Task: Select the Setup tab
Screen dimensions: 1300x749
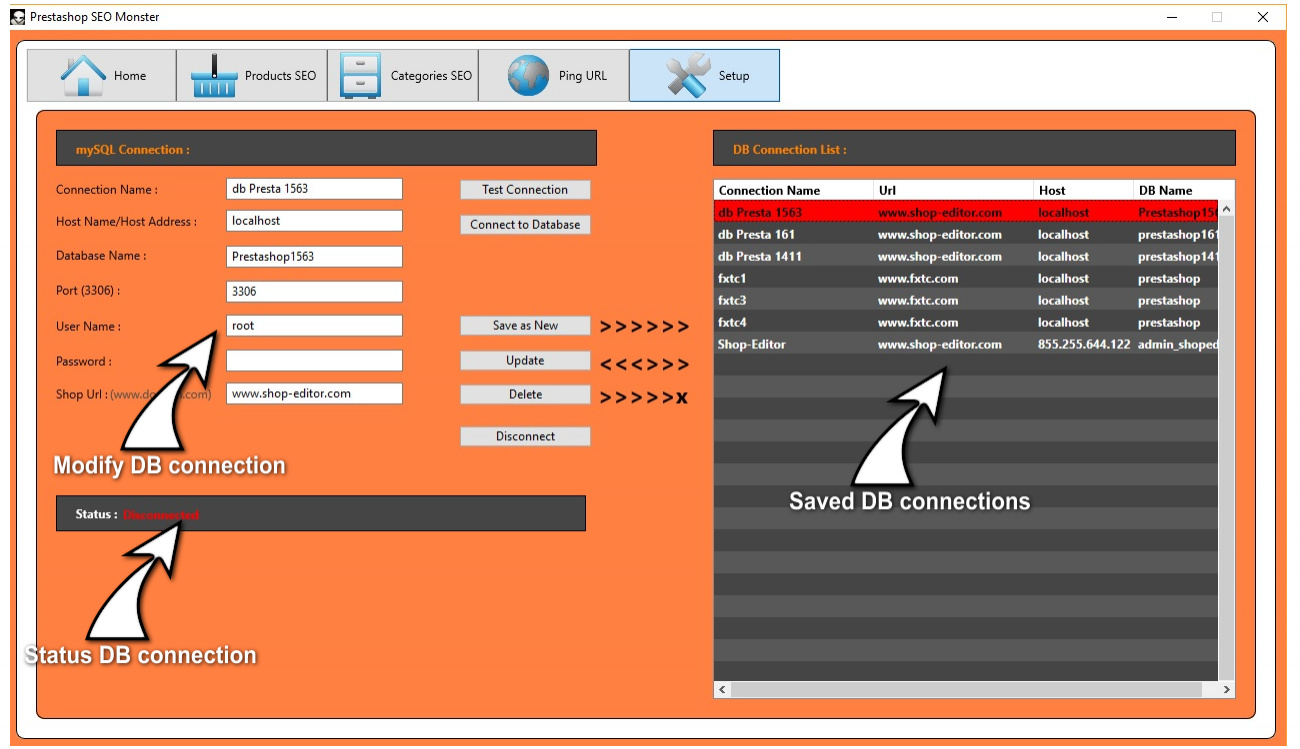Action: (x=704, y=76)
